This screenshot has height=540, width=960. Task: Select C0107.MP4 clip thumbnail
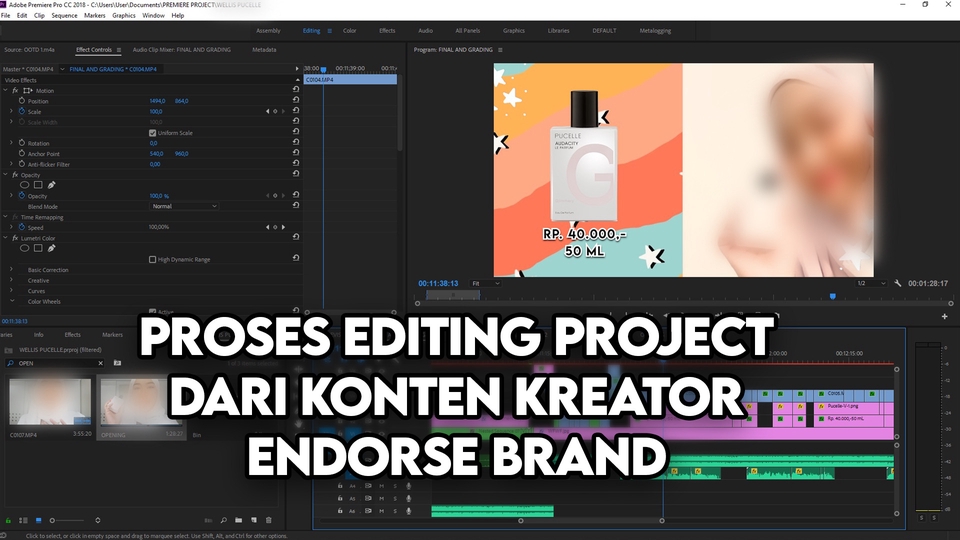pos(50,401)
